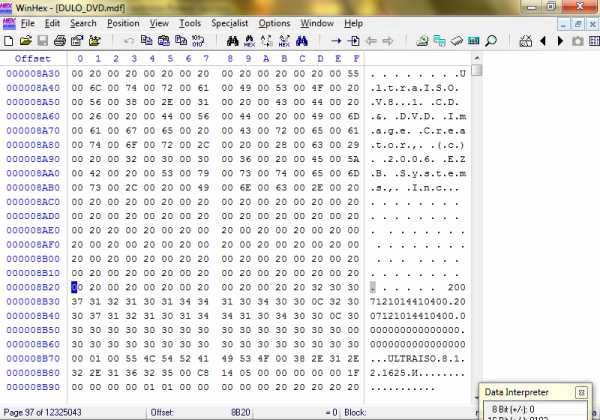Open the Specialist menu

(230, 23)
